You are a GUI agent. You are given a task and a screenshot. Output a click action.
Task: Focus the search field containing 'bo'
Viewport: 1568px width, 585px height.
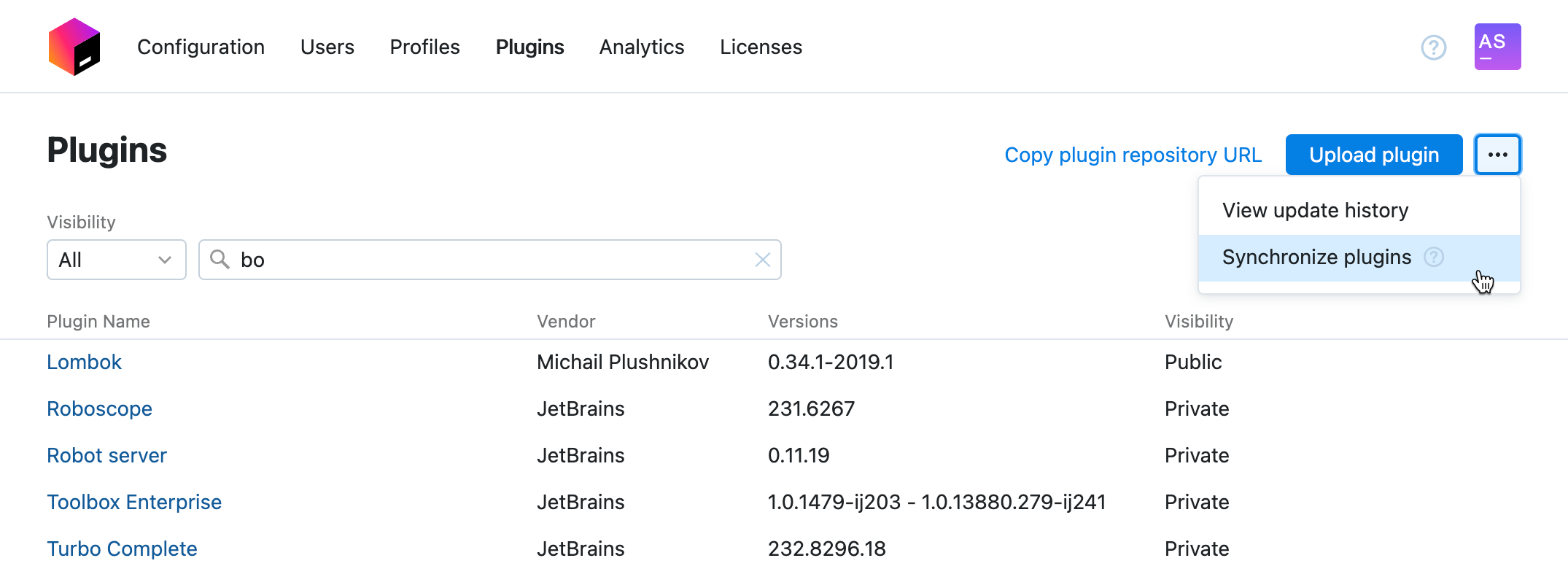[x=490, y=260]
